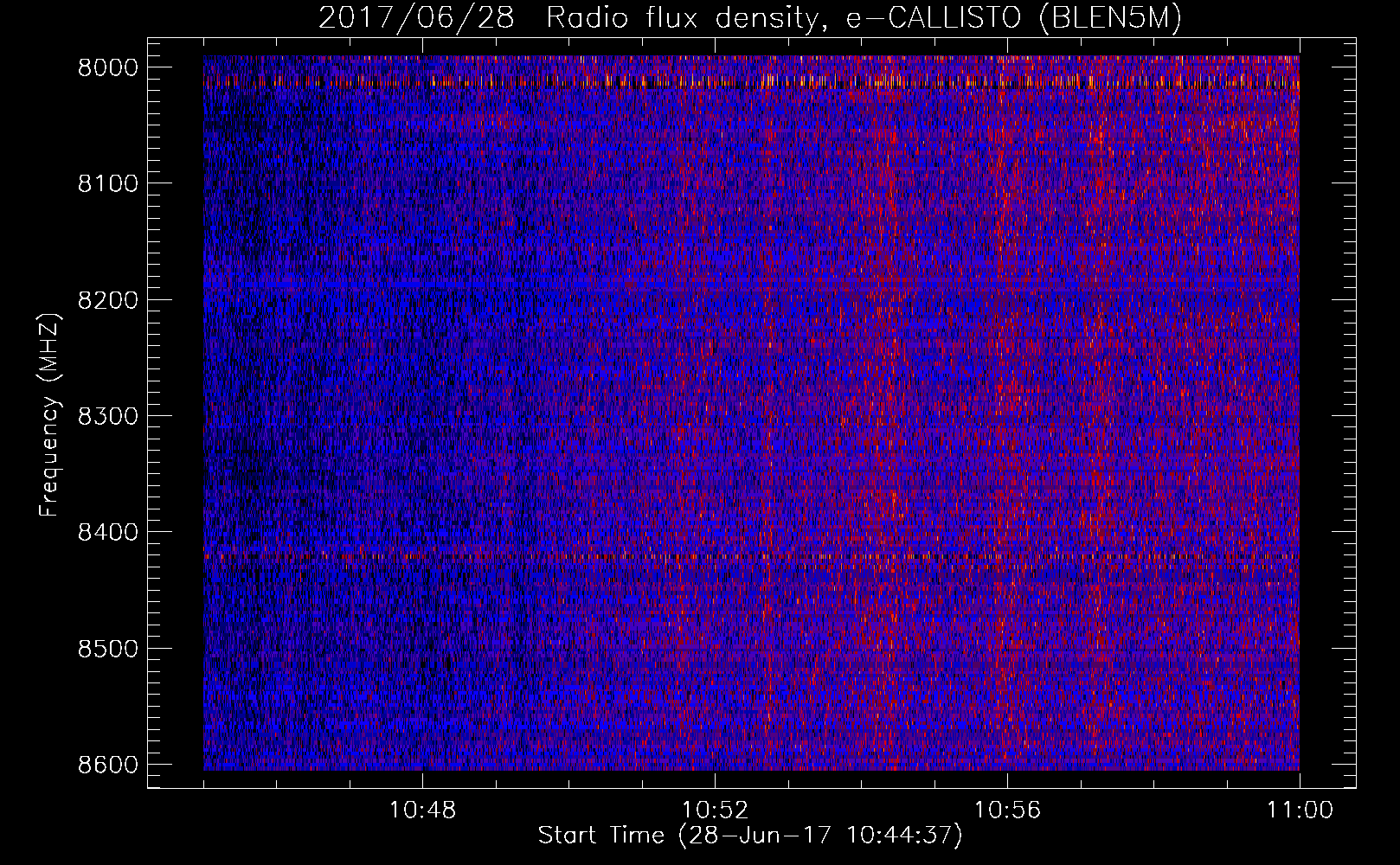Select the 8500 frequency axis label
Viewport: 1400px width, 865px height.
pyautogui.click(x=107, y=650)
